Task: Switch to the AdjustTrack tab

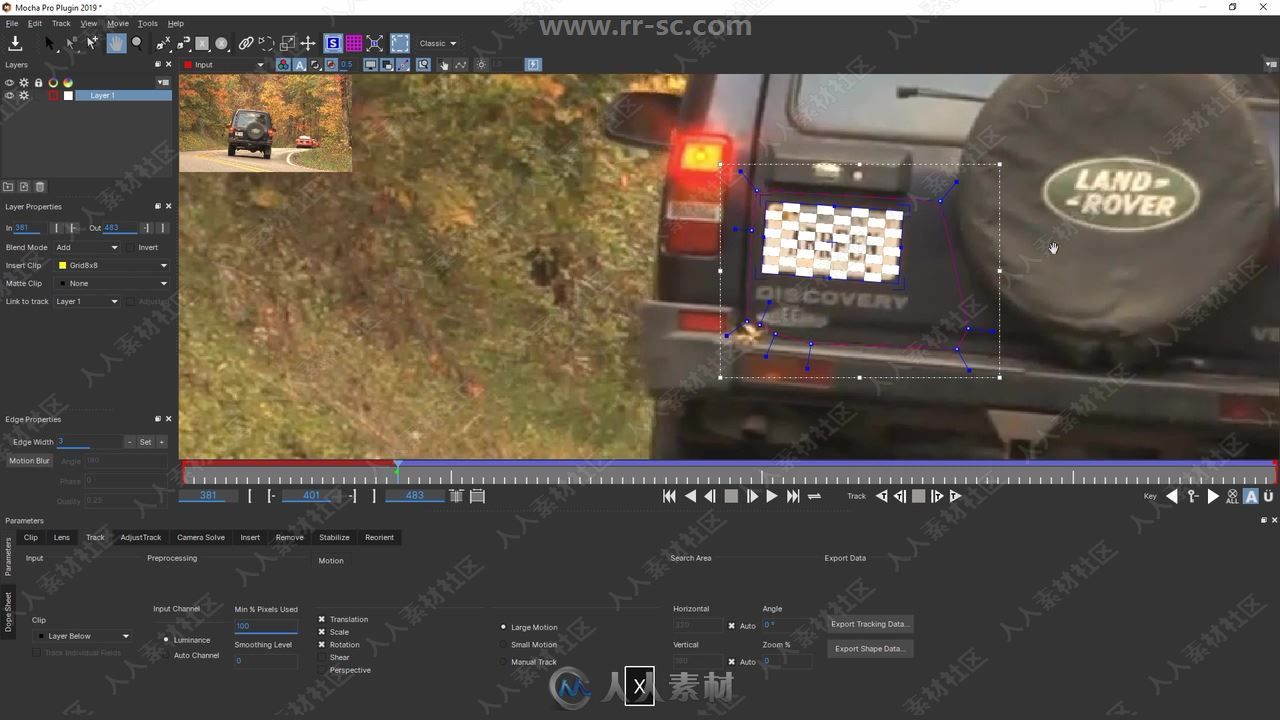Action: (140, 537)
